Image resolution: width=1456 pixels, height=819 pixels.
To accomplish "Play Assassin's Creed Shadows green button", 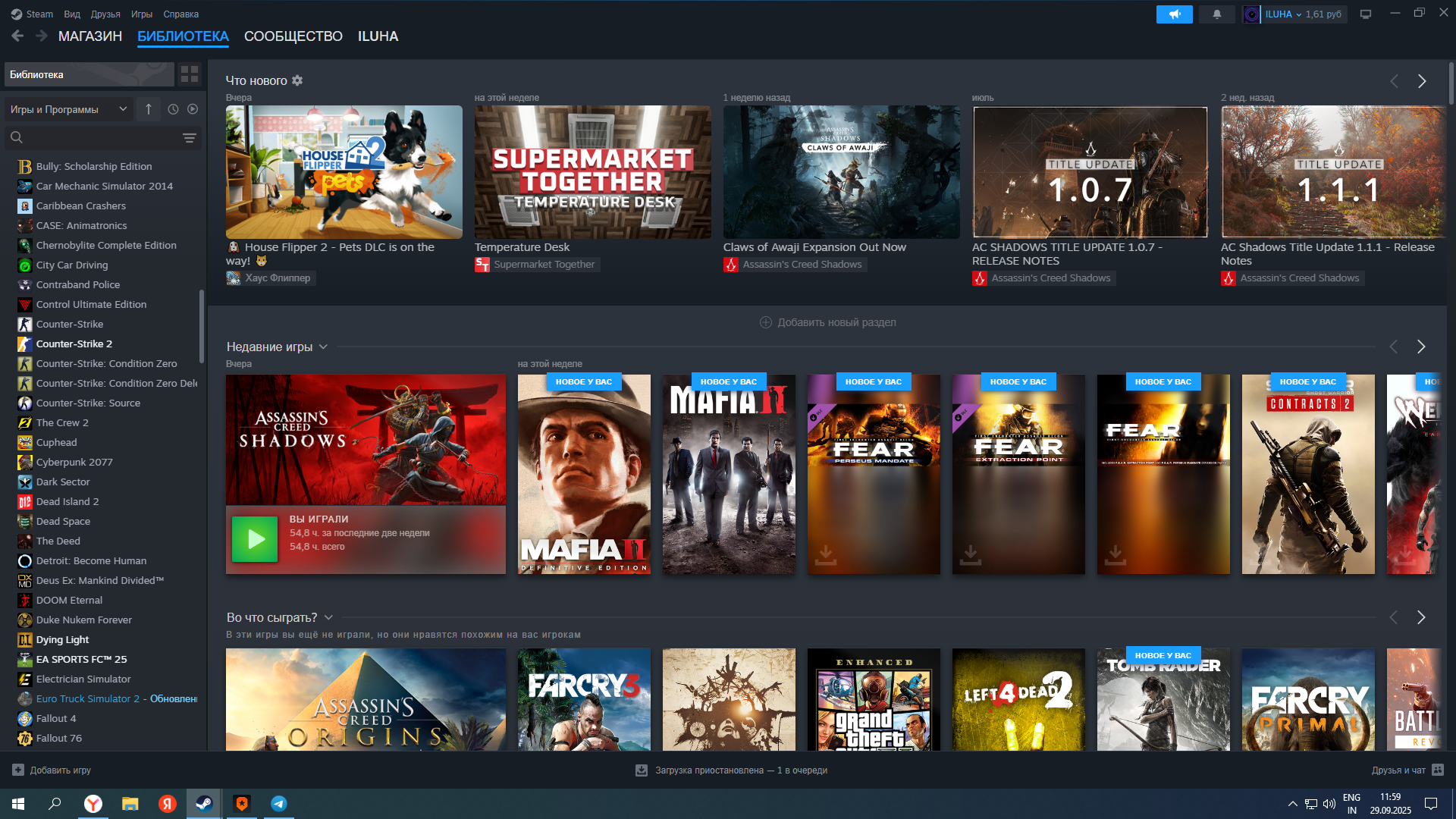I will click(x=255, y=539).
